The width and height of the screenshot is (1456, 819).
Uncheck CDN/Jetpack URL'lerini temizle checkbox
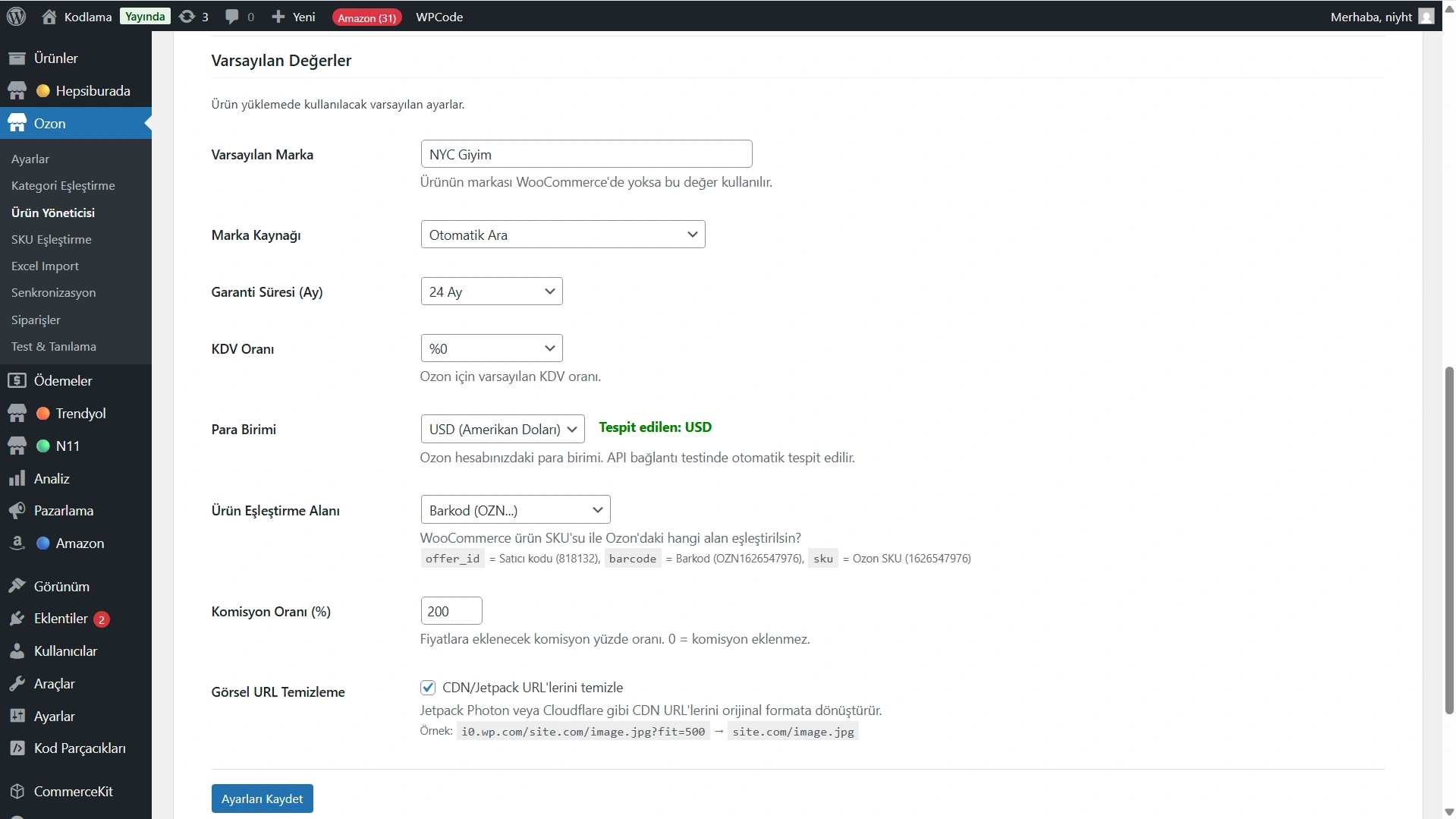click(x=428, y=688)
